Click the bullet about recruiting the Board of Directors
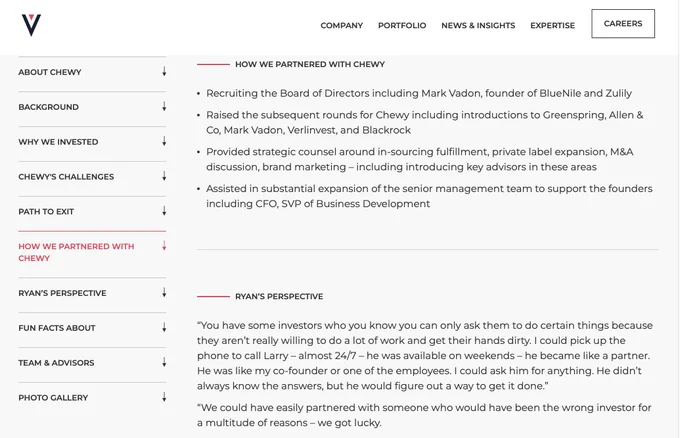Viewport: 680px width, 438px height. pos(418,93)
